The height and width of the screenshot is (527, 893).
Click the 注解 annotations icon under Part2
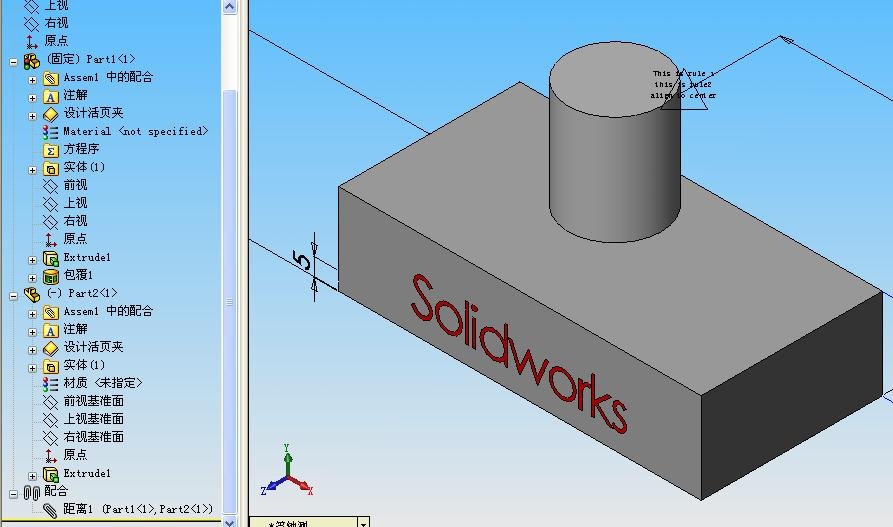tap(51, 330)
